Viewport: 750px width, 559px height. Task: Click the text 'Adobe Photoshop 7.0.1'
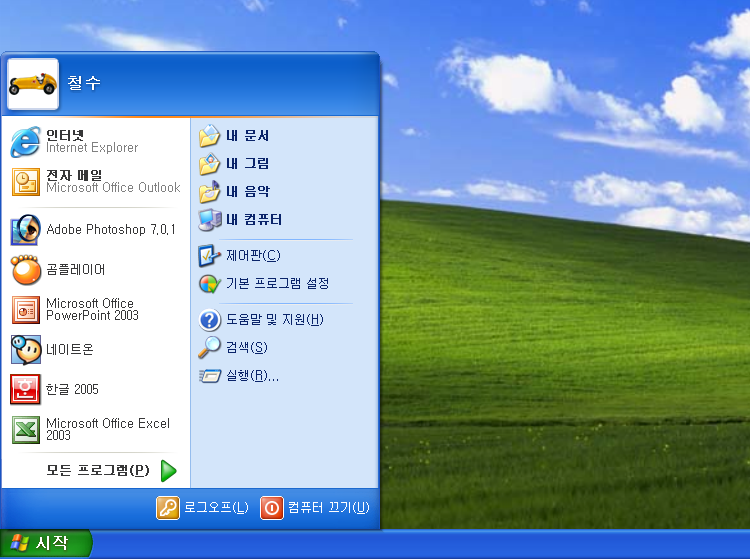pyautogui.click(x=111, y=230)
